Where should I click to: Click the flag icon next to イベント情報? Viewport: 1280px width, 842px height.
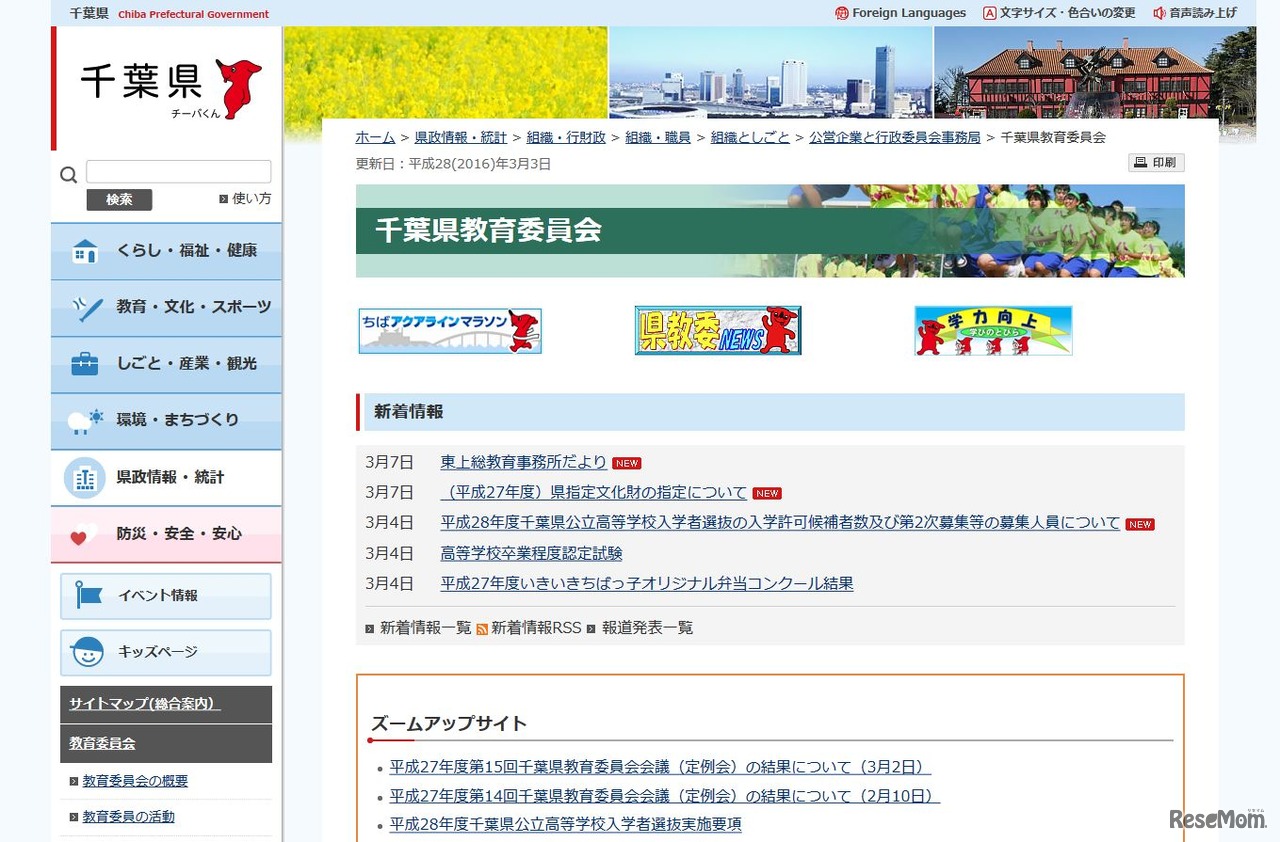88,596
